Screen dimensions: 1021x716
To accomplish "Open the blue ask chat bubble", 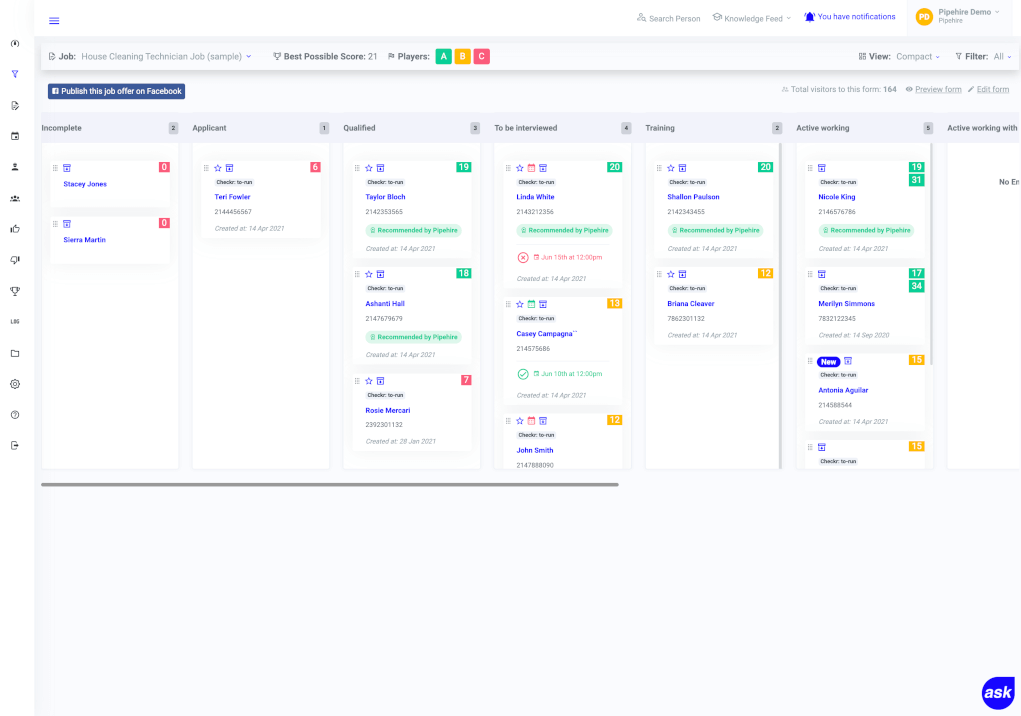I will coord(997,693).
